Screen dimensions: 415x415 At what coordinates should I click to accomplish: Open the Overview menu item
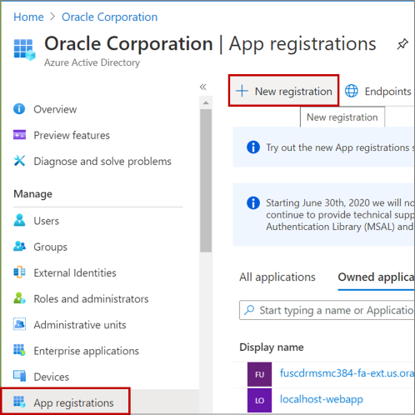(x=55, y=109)
